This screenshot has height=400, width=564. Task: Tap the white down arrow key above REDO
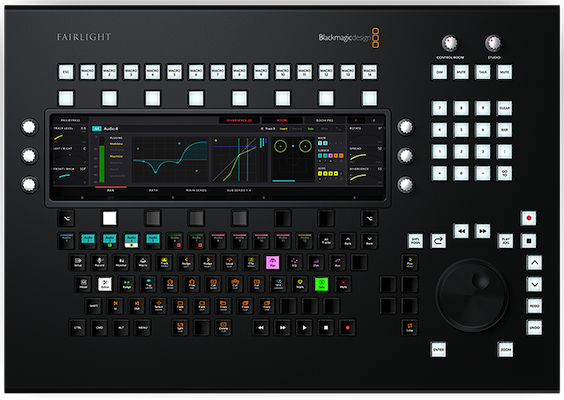[x=535, y=284]
